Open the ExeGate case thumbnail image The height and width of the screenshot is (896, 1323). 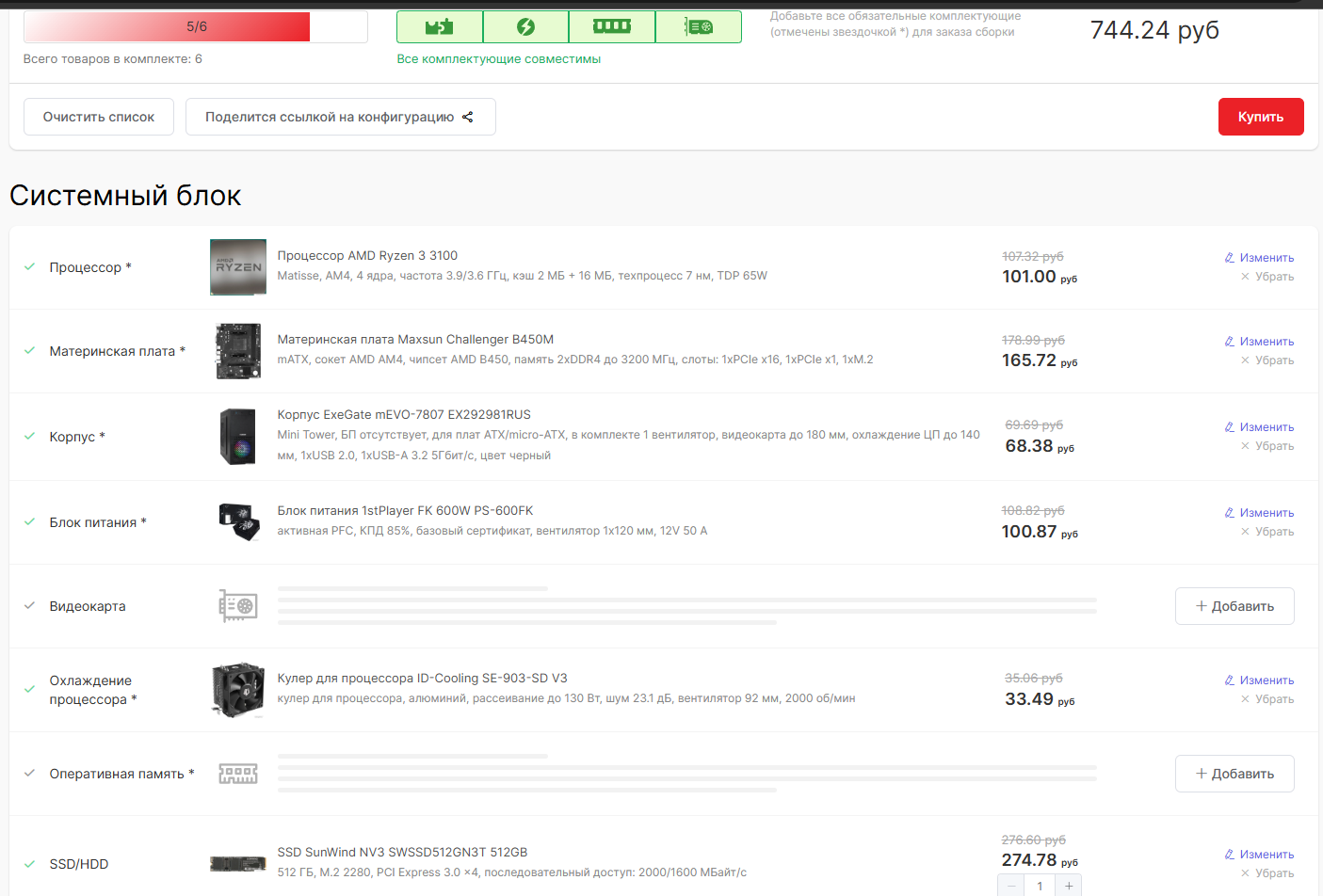coord(238,437)
